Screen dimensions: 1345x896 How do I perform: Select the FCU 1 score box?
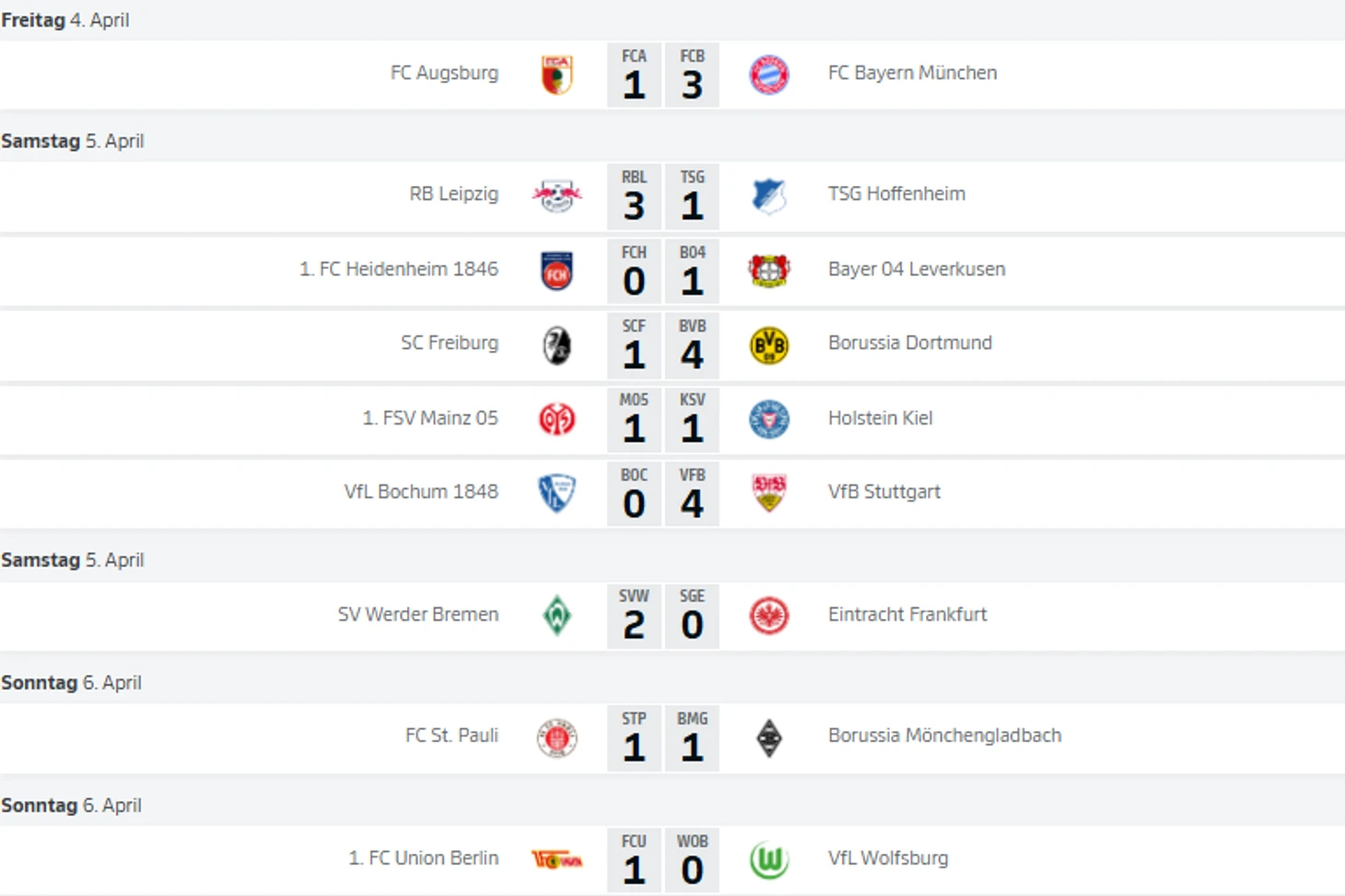coord(634,860)
